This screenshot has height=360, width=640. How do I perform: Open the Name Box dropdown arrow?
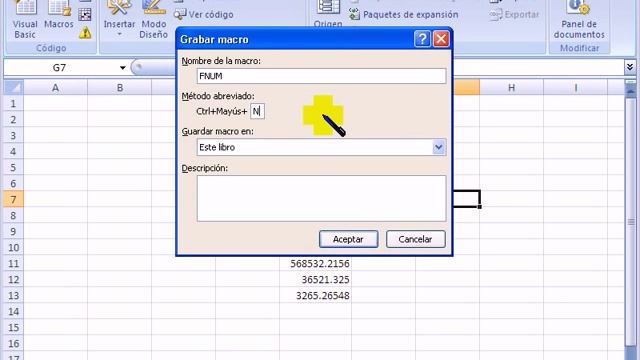tap(122, 68)
